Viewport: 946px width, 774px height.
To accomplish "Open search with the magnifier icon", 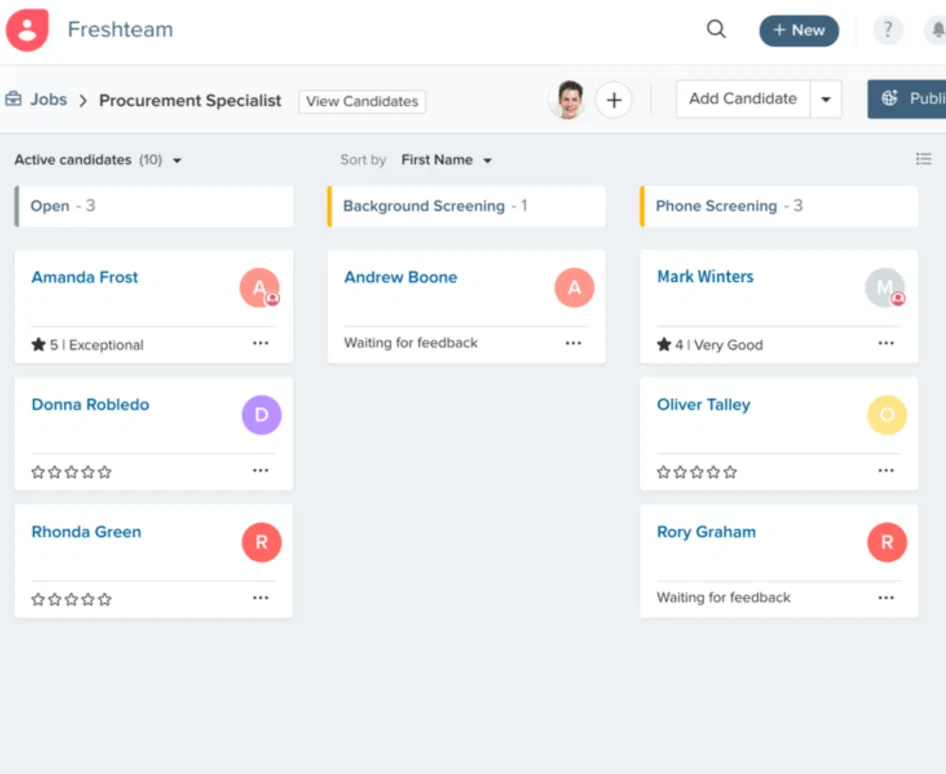I will pyautogui.click(x=716, y=29).
